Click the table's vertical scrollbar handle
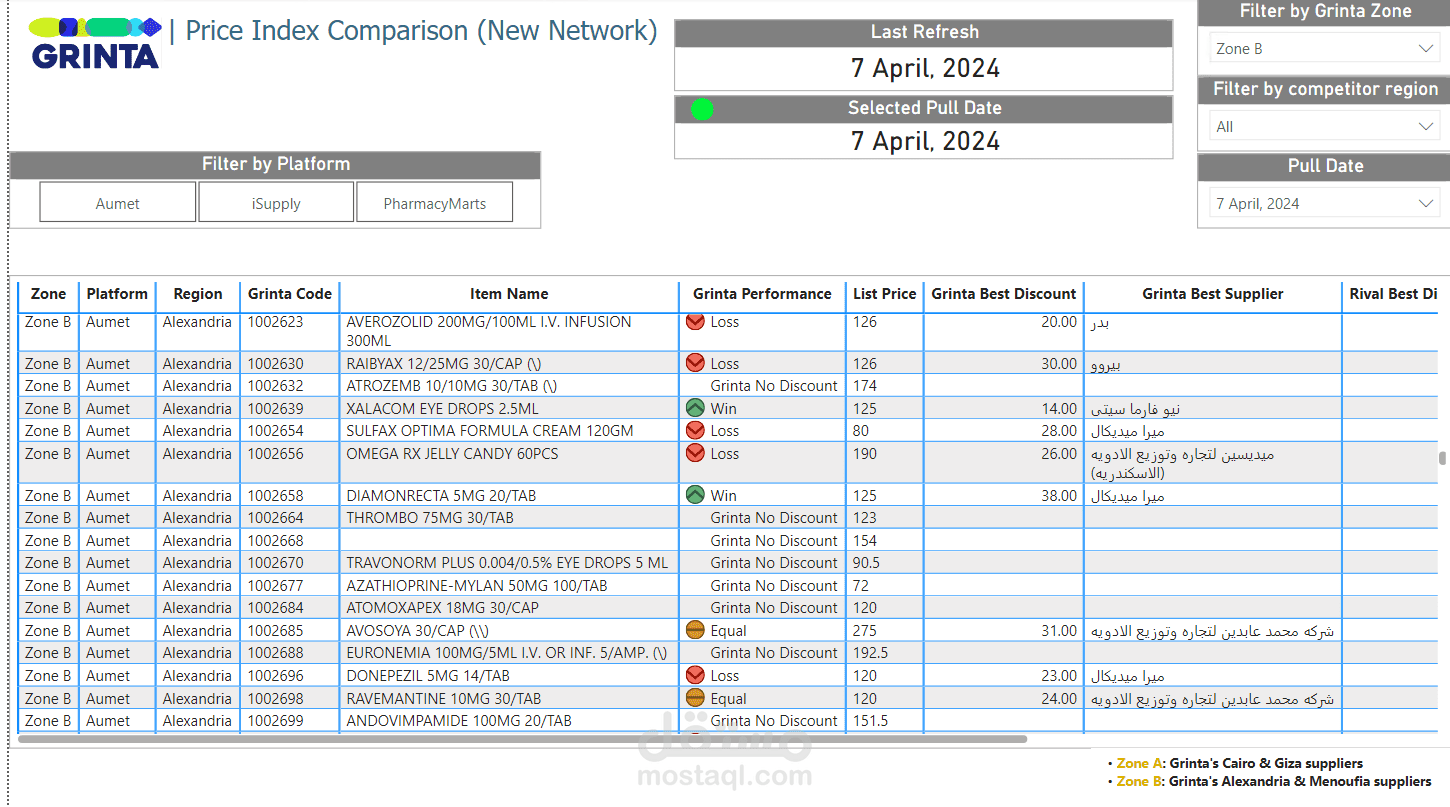The width and height of the screenshot is (1450, 807). (1442, 458)
